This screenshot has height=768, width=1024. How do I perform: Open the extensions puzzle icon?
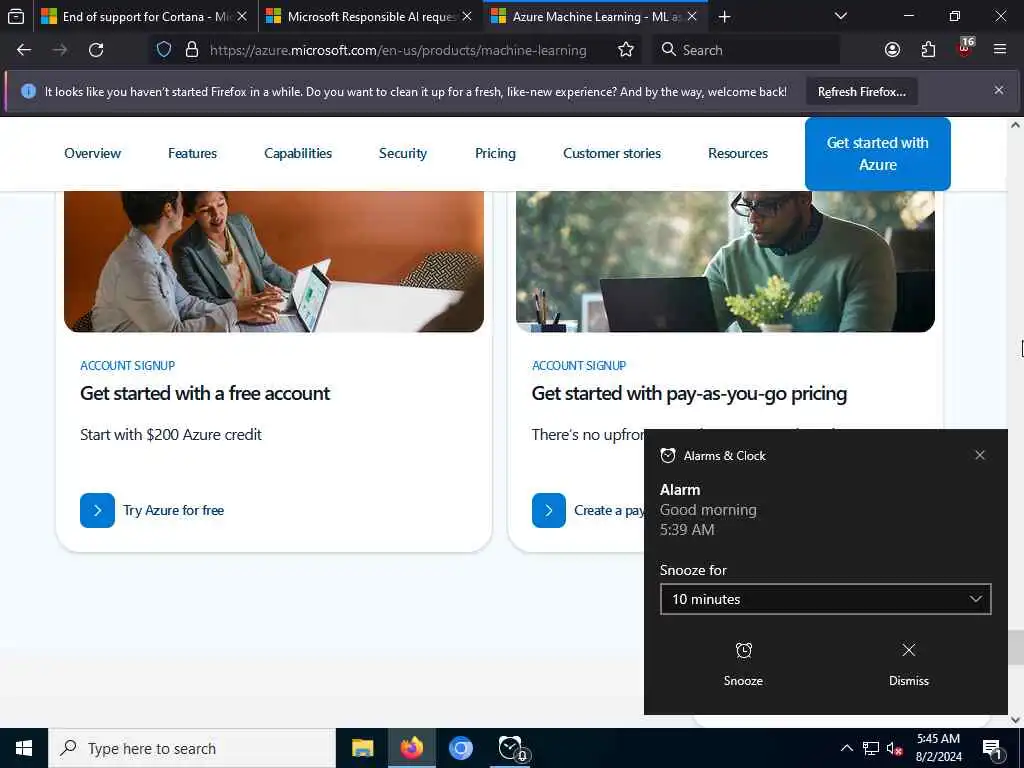click(x=928, y=50)
